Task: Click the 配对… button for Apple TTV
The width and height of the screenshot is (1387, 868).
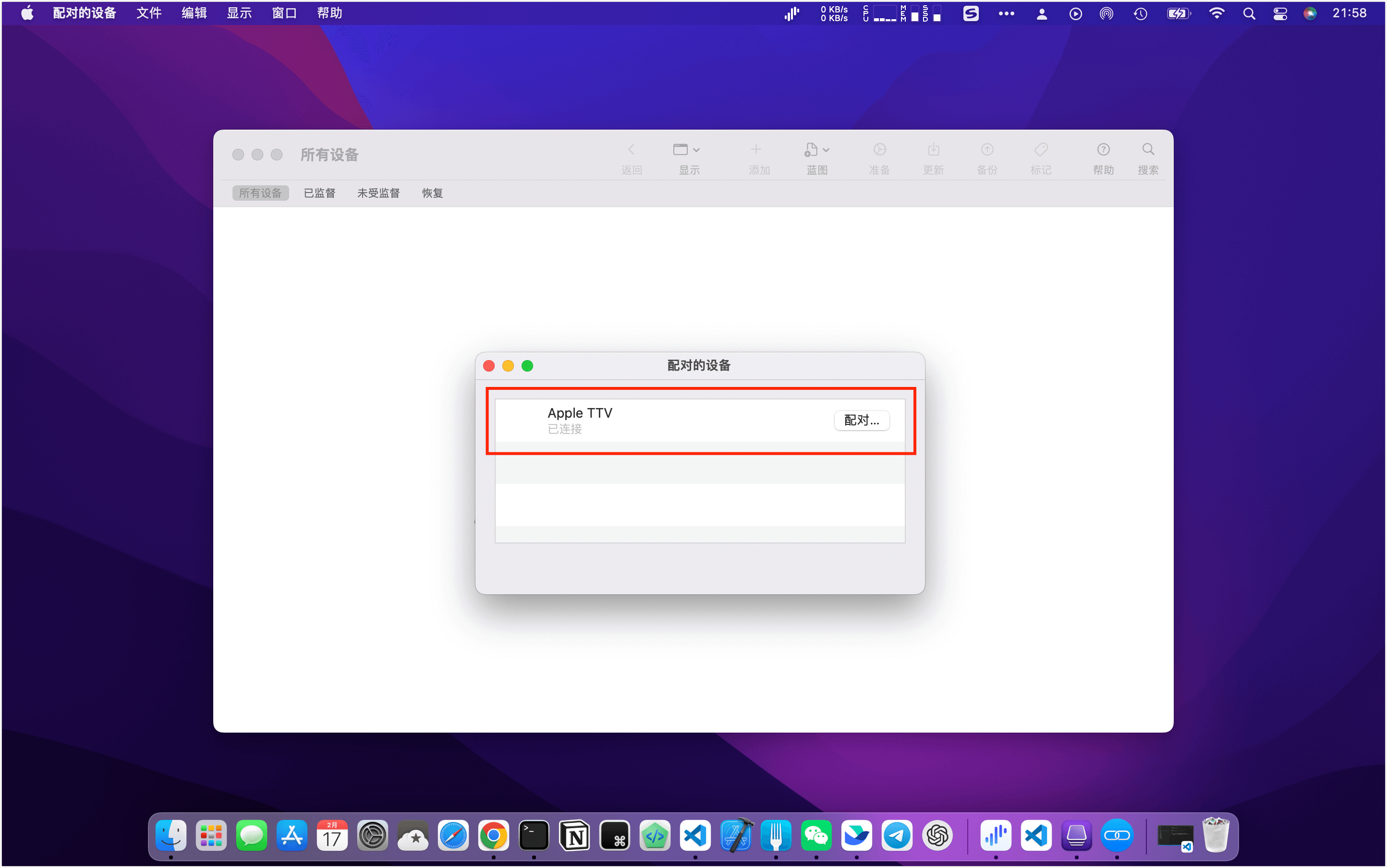Action: tap(862, 420)
